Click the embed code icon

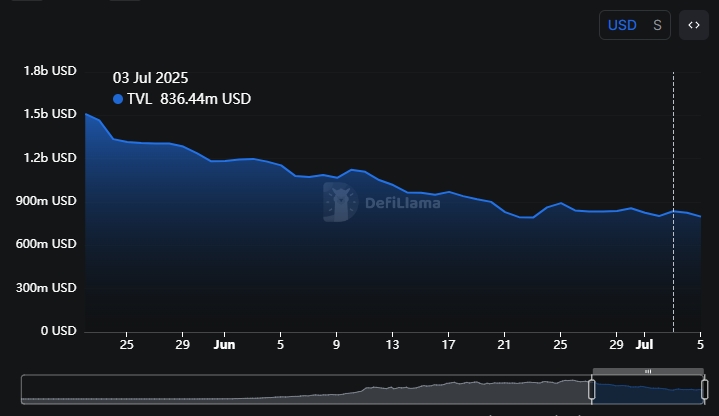694,25
